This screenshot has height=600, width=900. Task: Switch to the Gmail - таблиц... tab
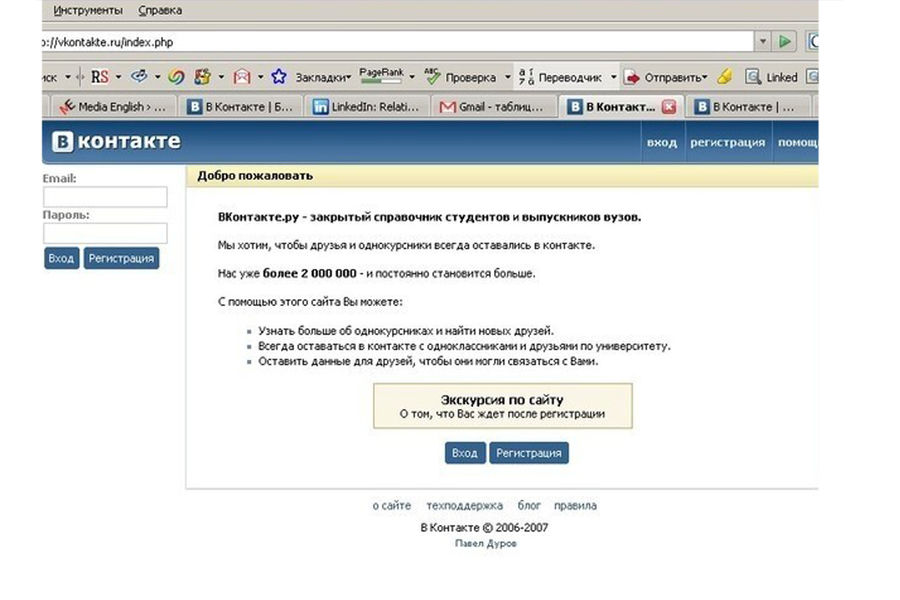494,107
